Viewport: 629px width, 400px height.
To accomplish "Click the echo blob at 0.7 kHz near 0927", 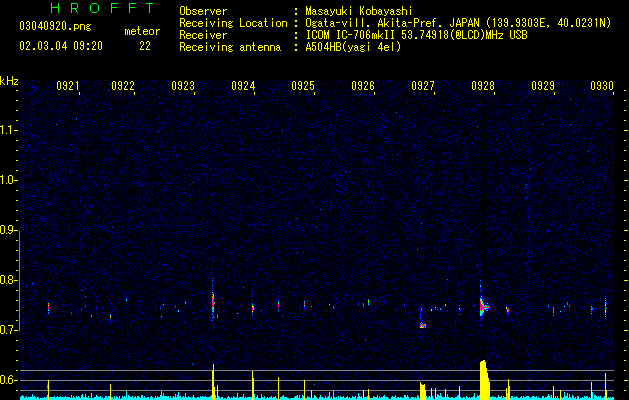I will 422,325.
